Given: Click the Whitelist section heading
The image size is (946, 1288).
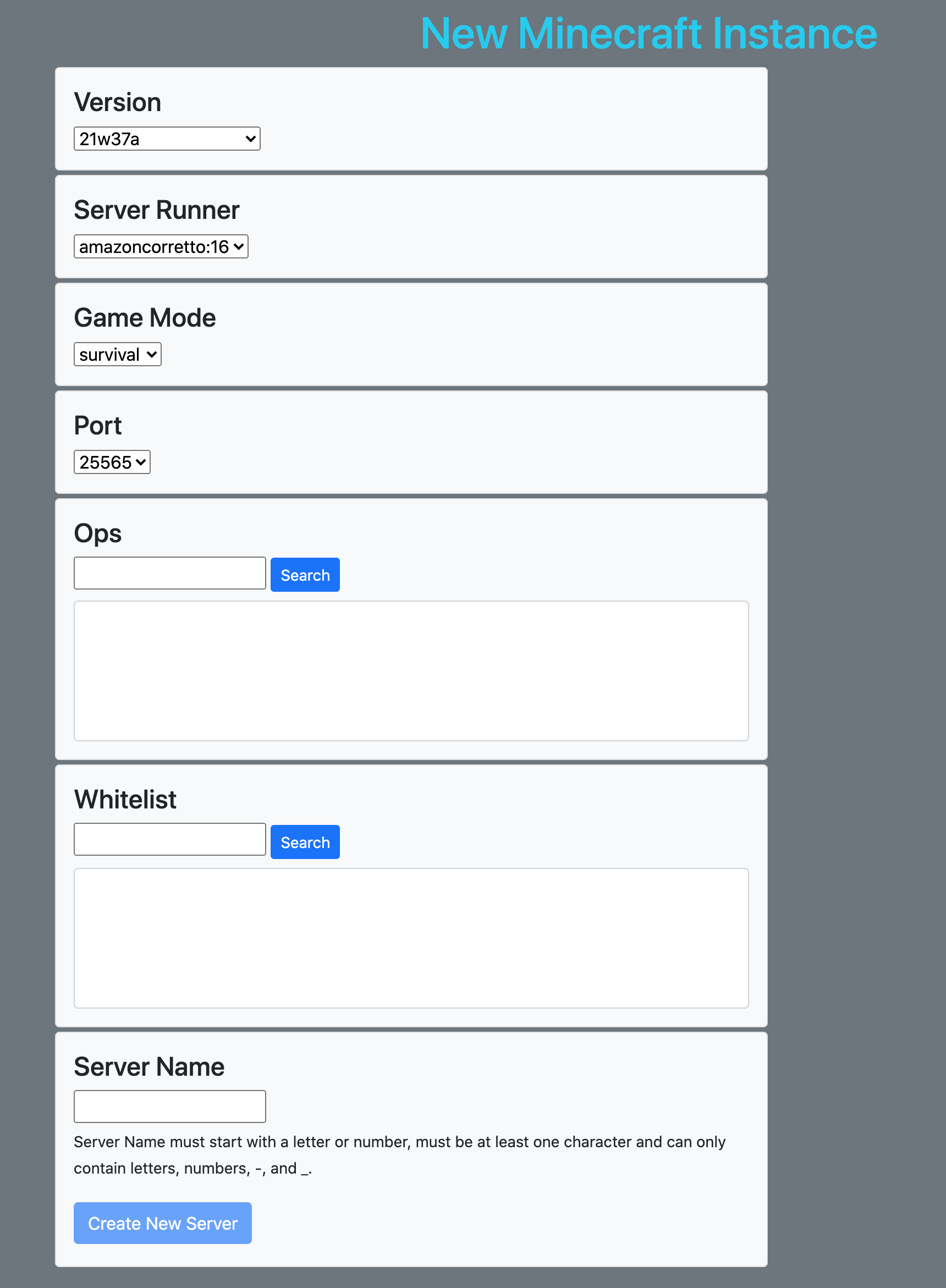Looking at the screenshot, I should pyautogui.click(x=125, y=799).
